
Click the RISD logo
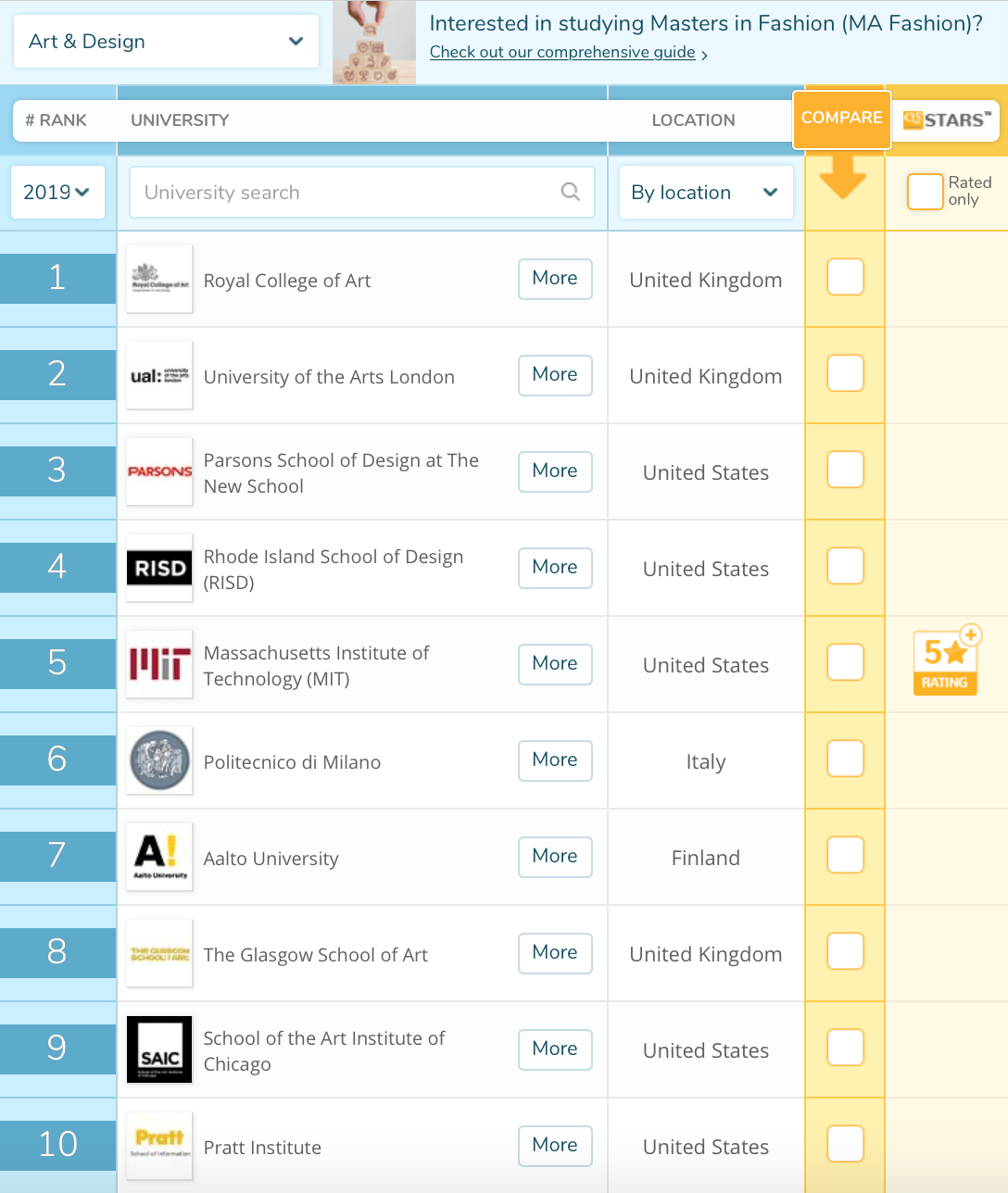tap(159, 568)
